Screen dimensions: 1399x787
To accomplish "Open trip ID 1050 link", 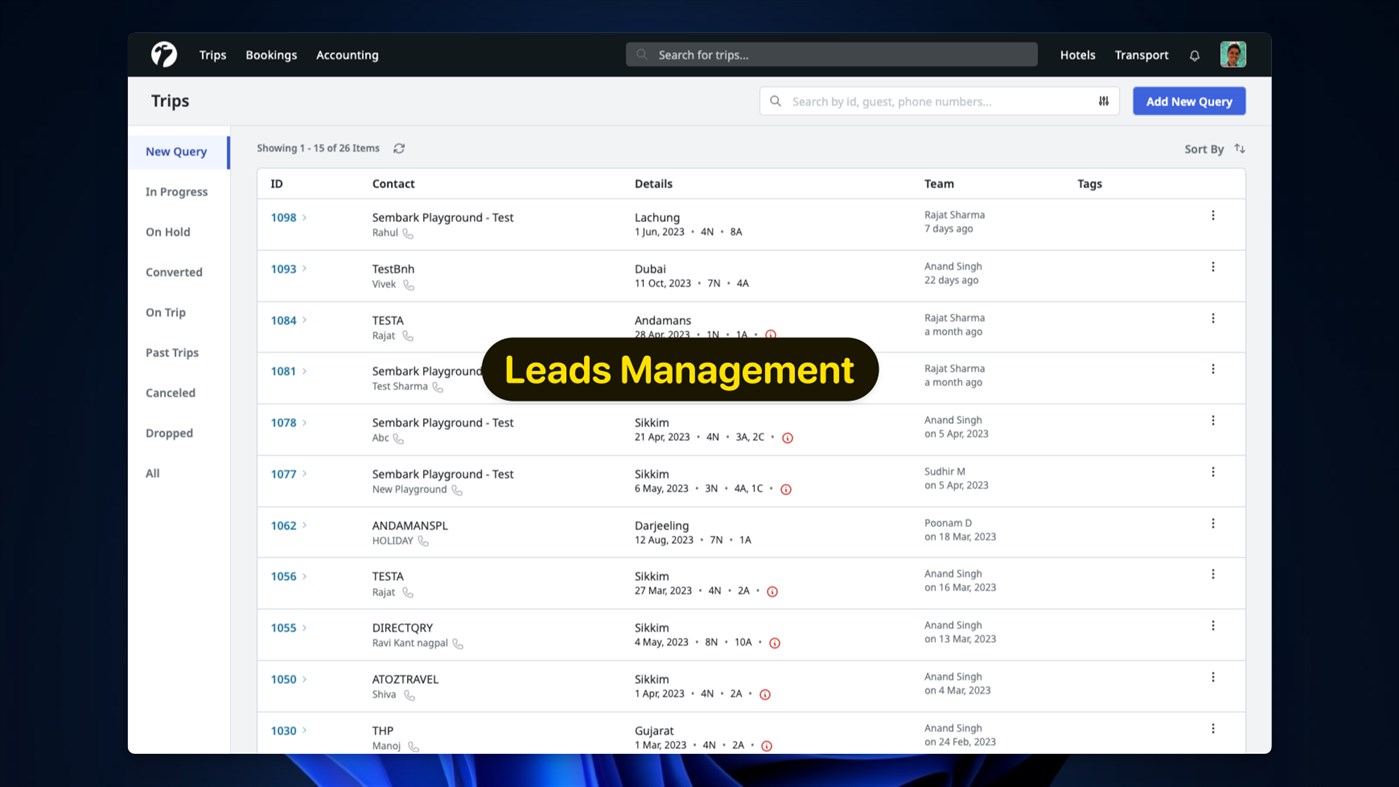I will point(284,679).
